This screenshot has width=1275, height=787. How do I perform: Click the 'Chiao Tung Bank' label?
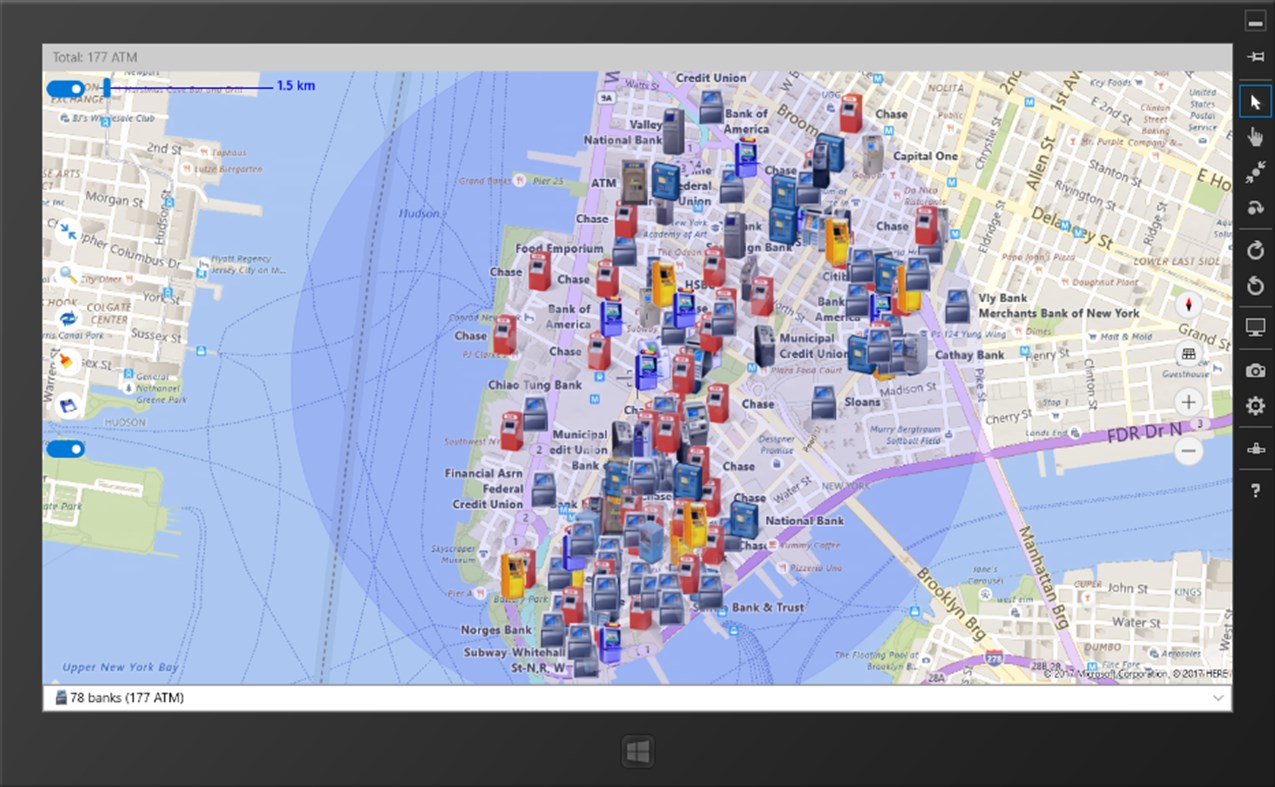pyautogui.click(x=535, y=385)
